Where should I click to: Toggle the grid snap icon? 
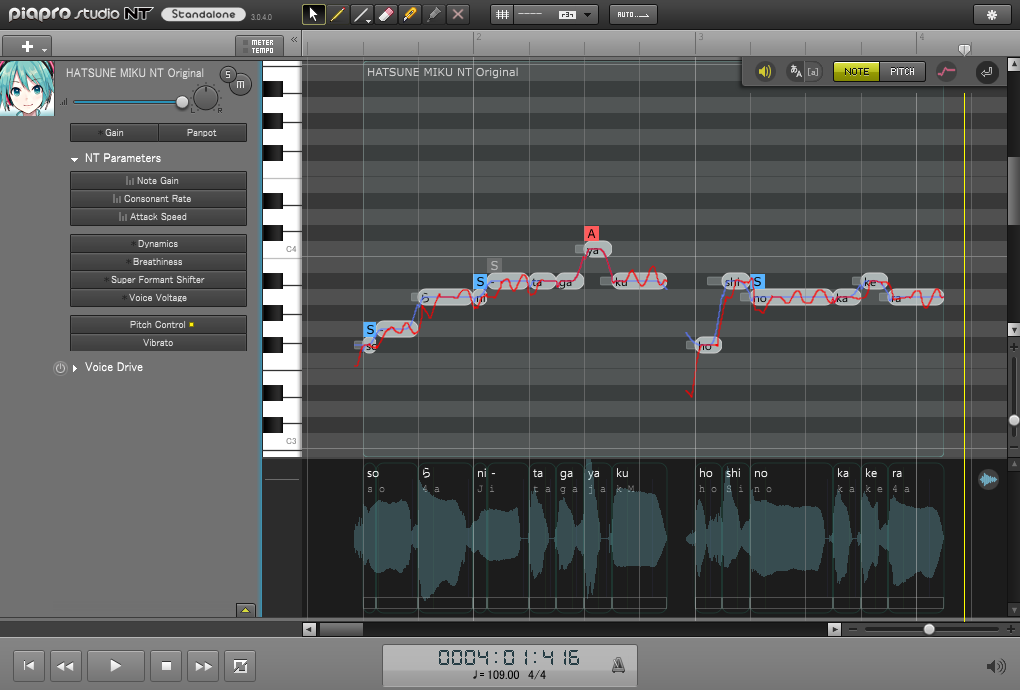(502, 14)
